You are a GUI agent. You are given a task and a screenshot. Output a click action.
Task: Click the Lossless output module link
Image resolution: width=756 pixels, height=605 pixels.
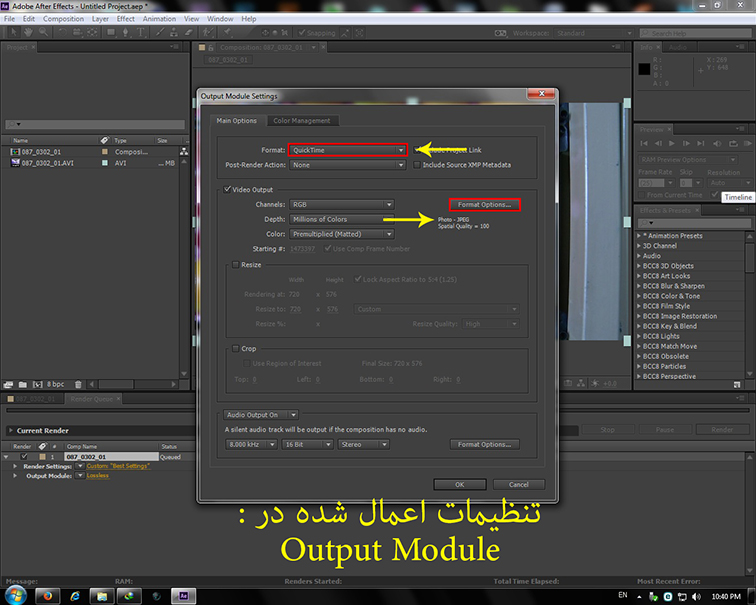(98, 475)
